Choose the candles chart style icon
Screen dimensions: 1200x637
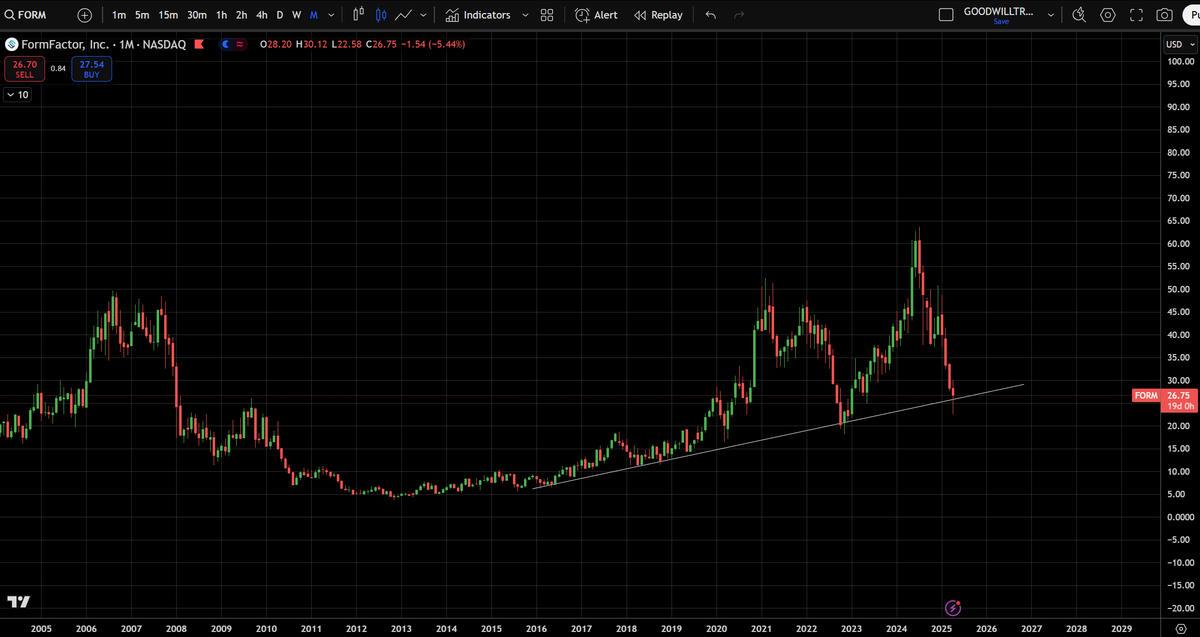381,15
